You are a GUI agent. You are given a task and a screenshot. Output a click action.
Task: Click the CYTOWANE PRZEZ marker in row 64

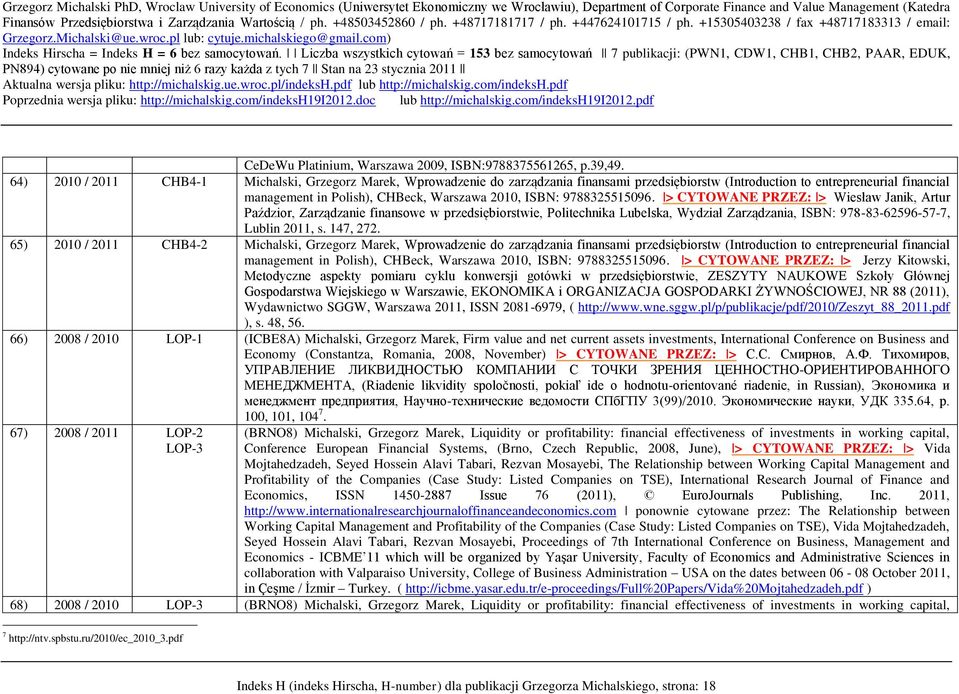coord(744,197)
